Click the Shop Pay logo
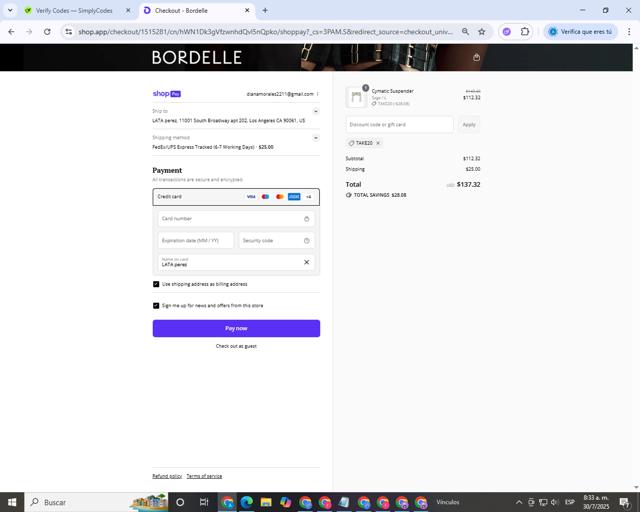Screen dimensions: 640x512 [167, 93]
